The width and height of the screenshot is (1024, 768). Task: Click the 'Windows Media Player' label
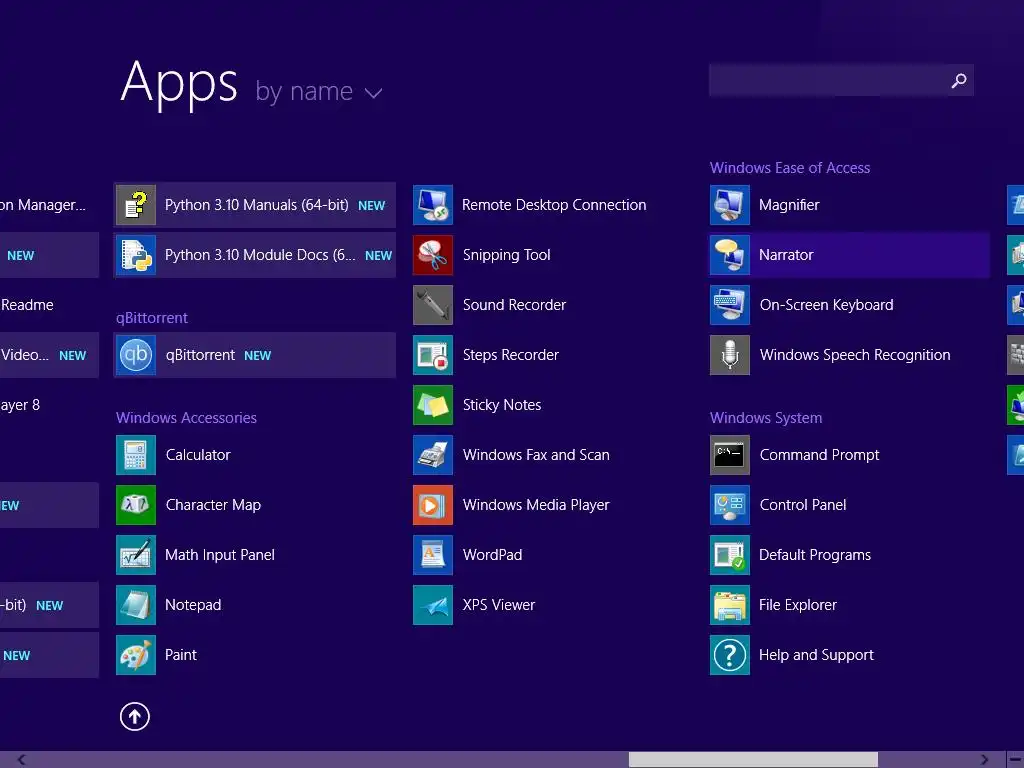(536, 505)
